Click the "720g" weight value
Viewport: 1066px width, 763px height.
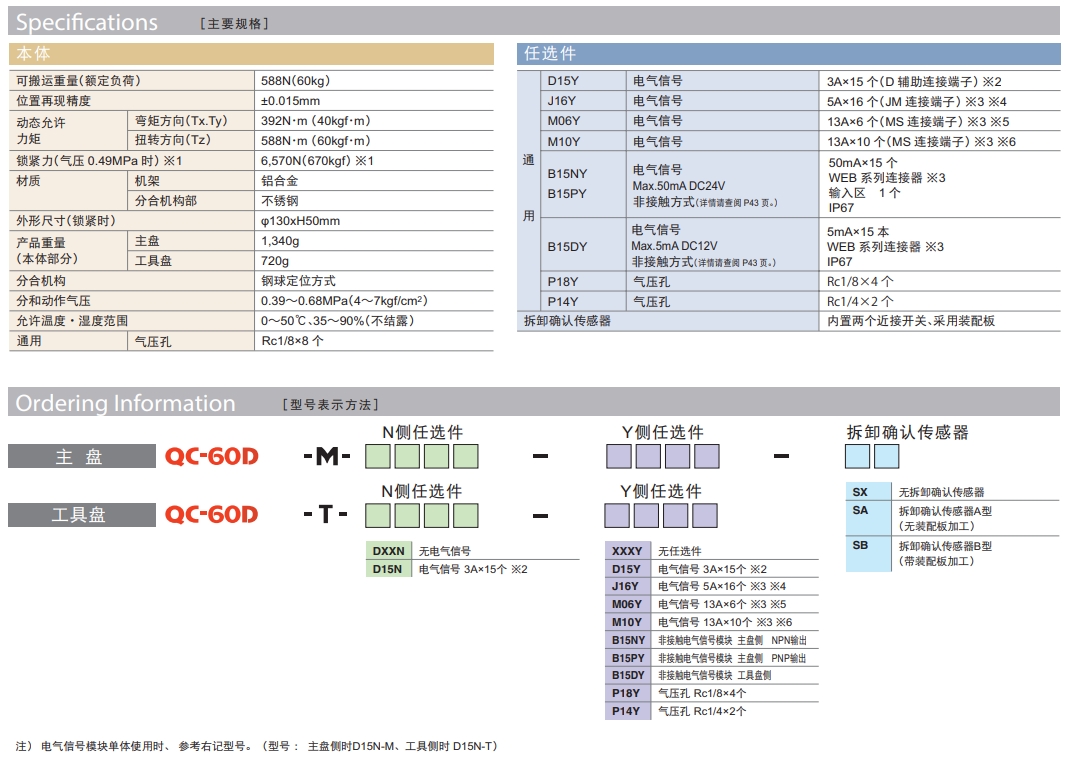[275, 261]
